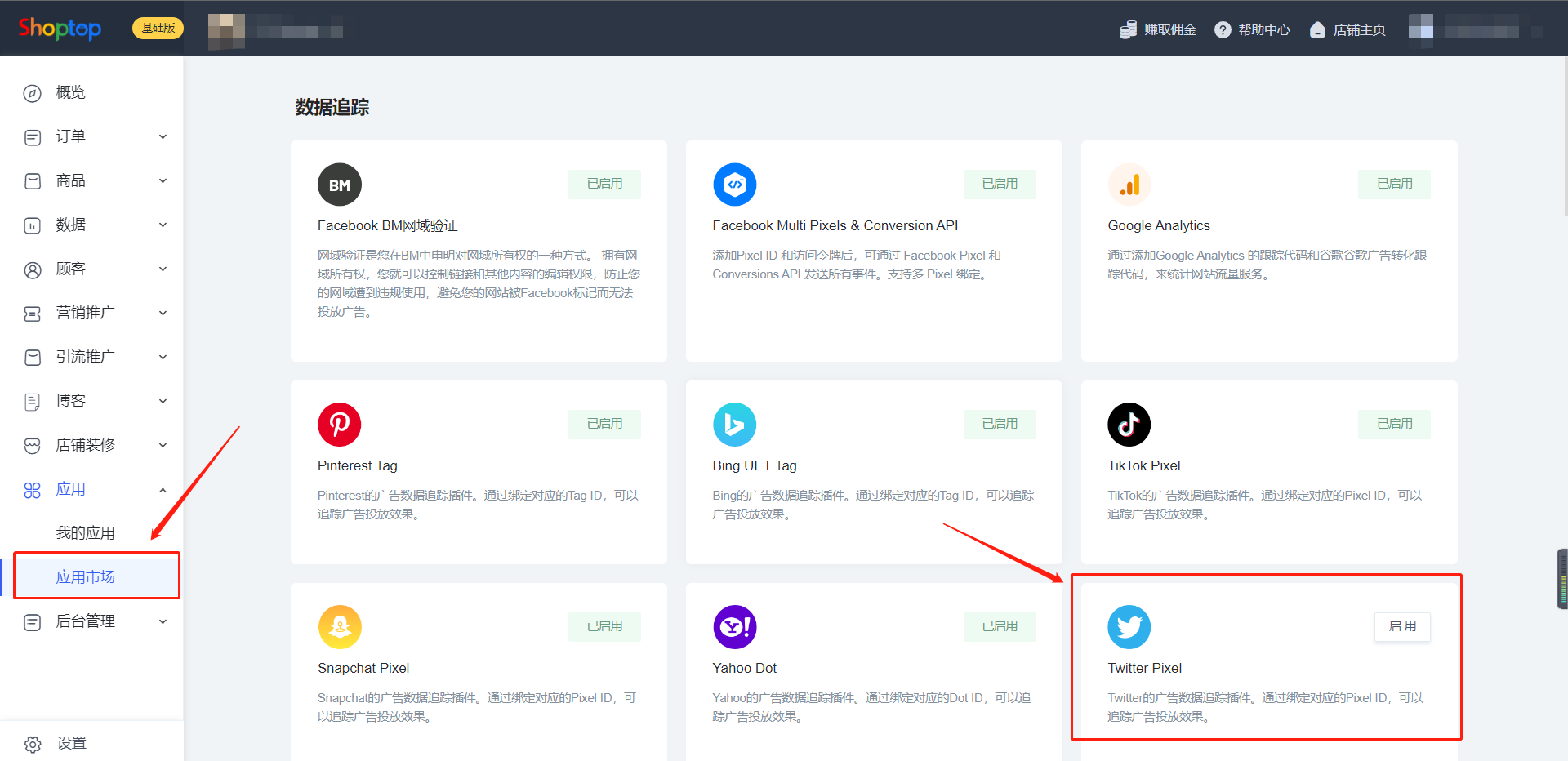1568x761 pixels.
Task: Expand the 商品 menu chevron
Action: (x=163, y=181)
